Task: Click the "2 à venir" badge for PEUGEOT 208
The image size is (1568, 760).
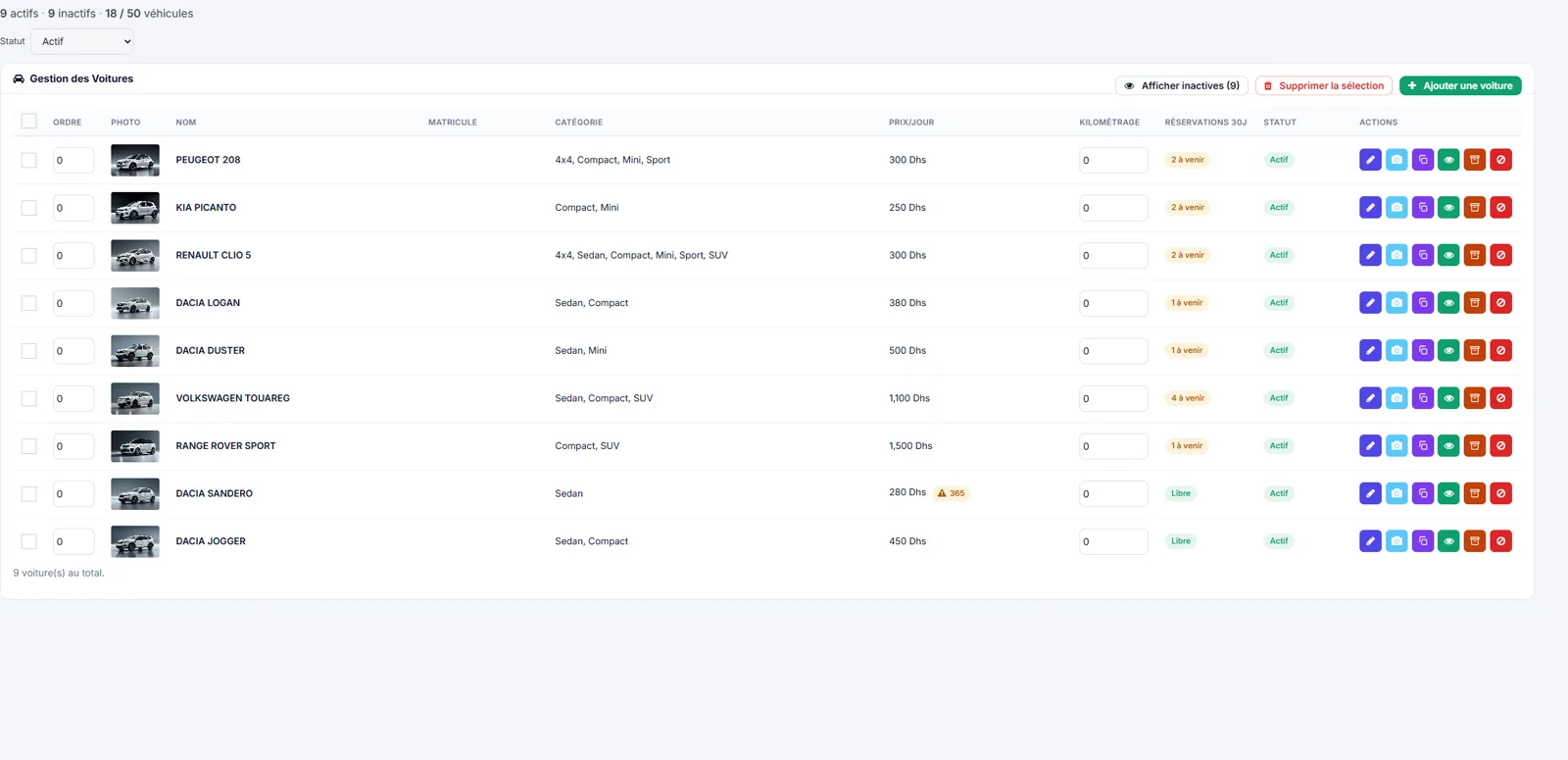Action: pos(1187,160)
